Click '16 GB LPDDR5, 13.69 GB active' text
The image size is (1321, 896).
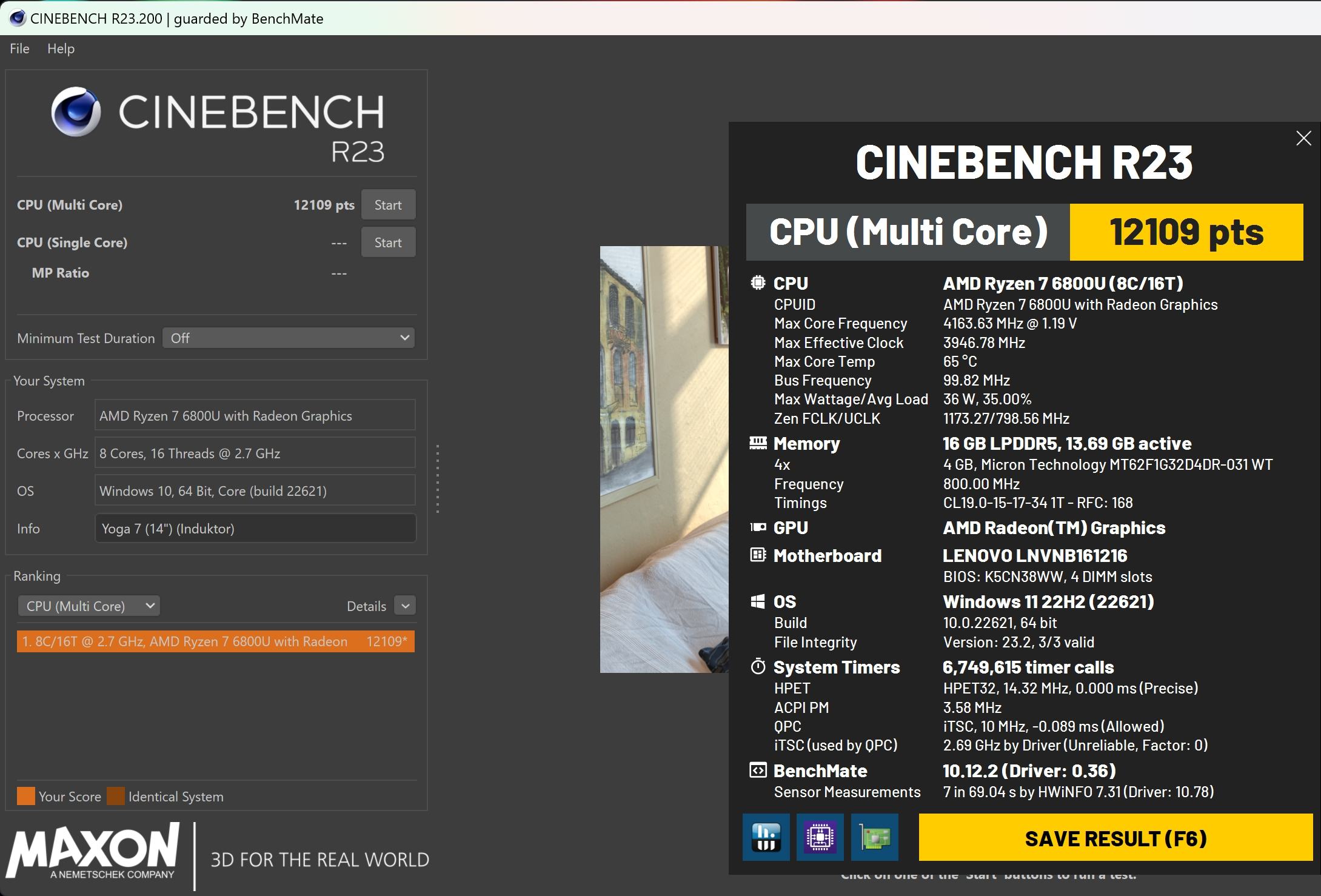click(1067, 443)
